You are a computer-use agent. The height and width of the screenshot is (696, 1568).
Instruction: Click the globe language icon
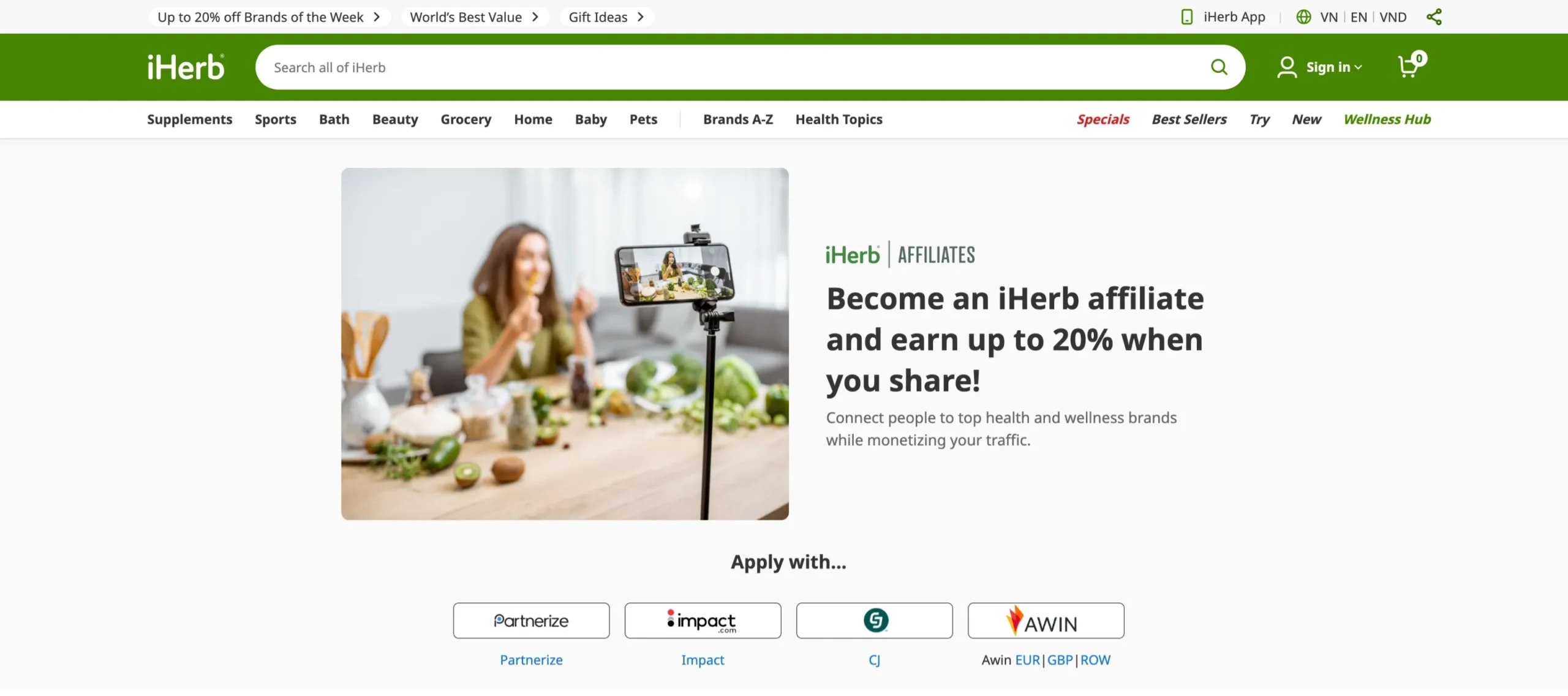click(1303, 17)
